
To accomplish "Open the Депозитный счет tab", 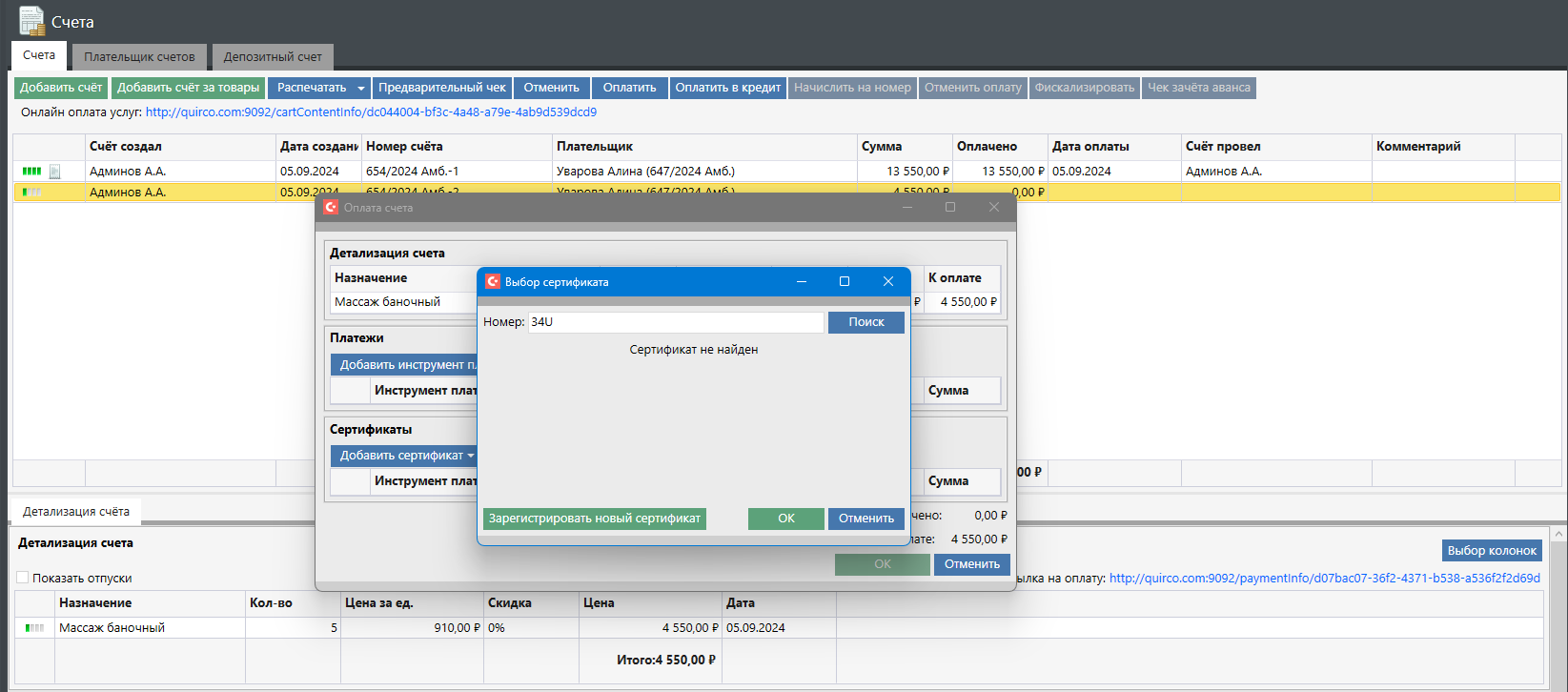I will click(x=273, y=57).
